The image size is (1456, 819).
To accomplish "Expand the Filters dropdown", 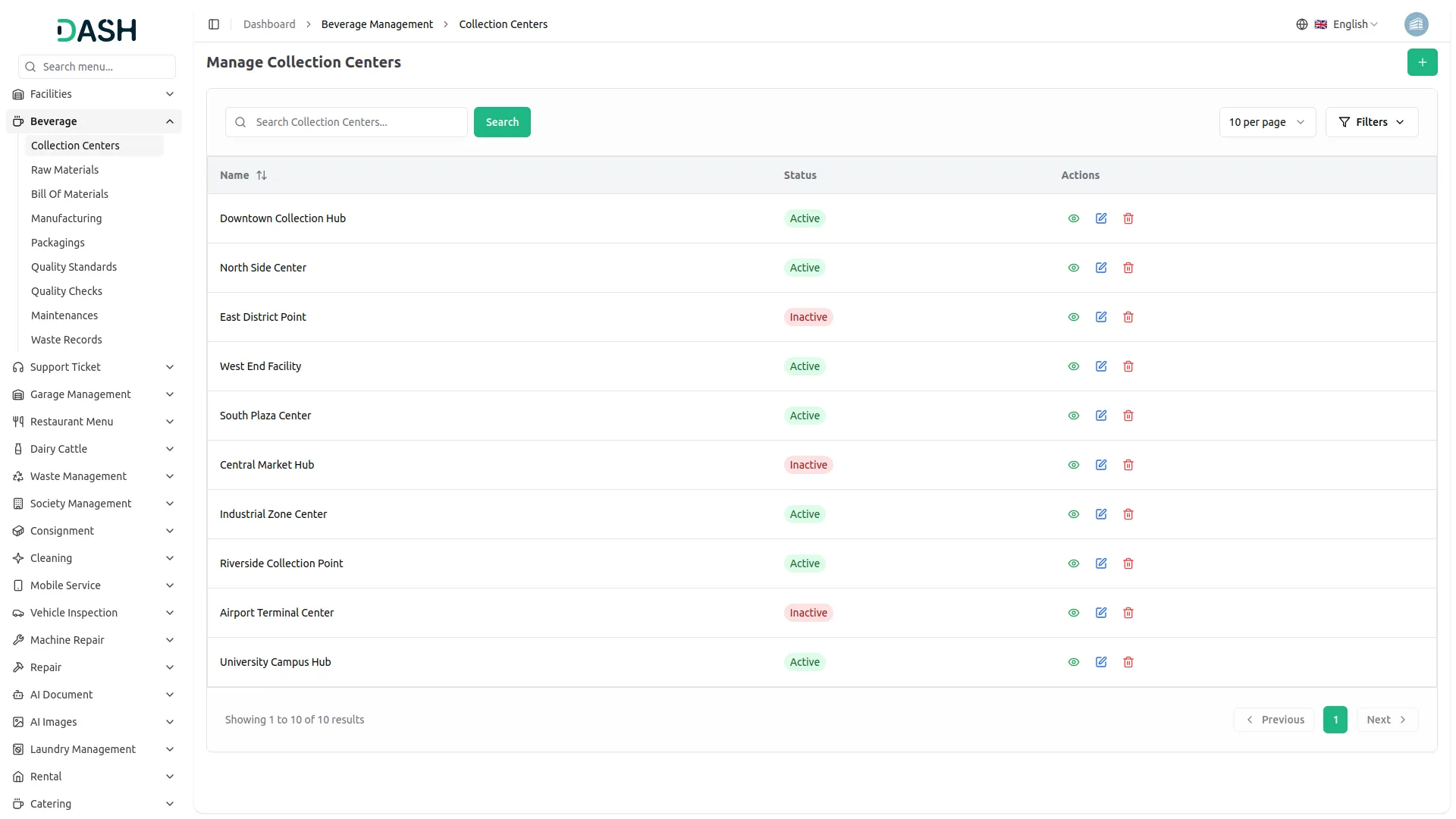I will tap(1371, 122).
